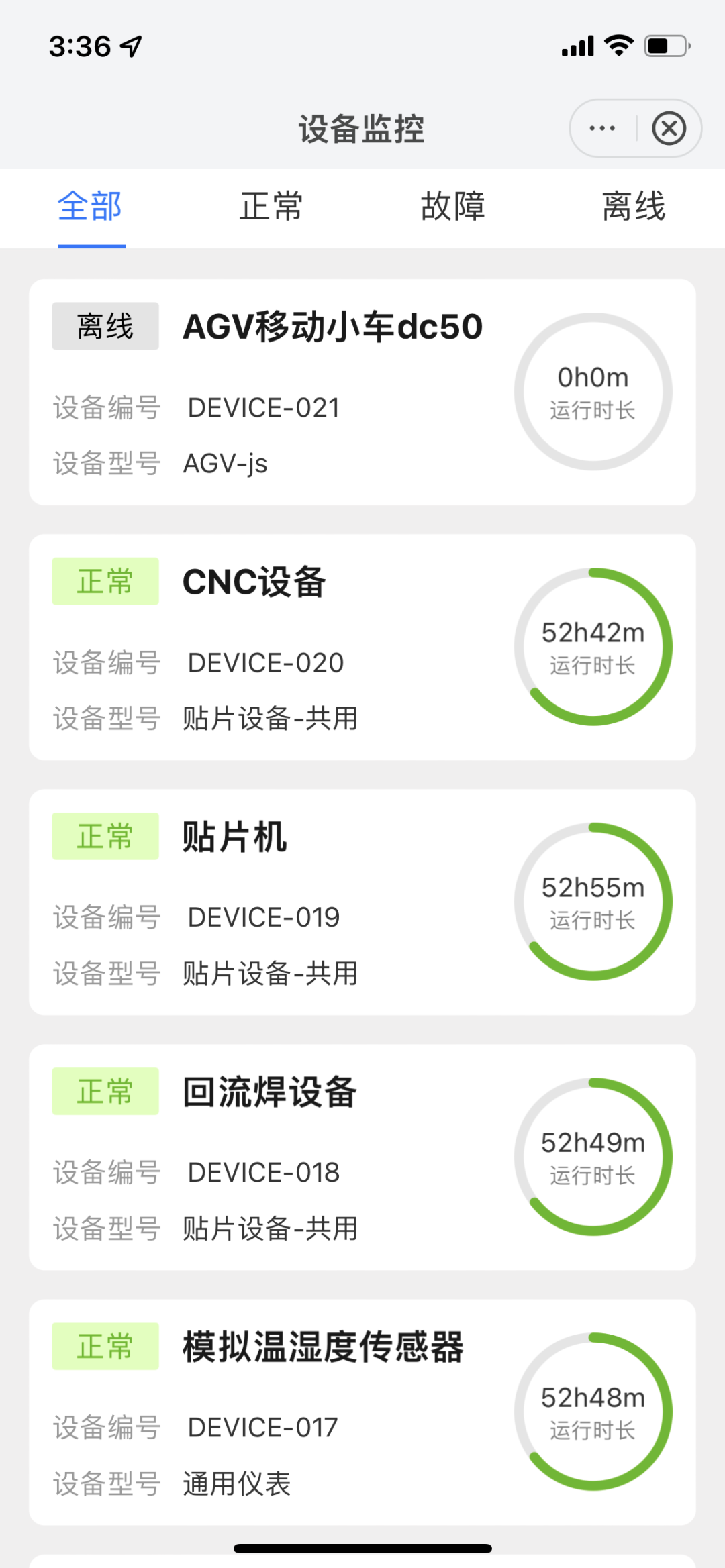Viewport: 725px width, 1568px height.
Task: Tap the 52h55m runtime progress ring
Action: [593, 902]
